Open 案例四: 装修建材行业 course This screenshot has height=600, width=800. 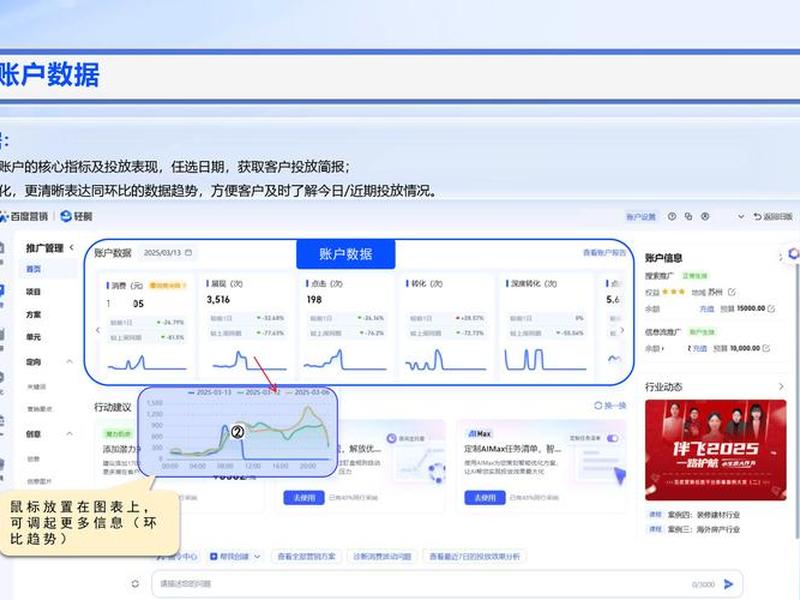703,515
